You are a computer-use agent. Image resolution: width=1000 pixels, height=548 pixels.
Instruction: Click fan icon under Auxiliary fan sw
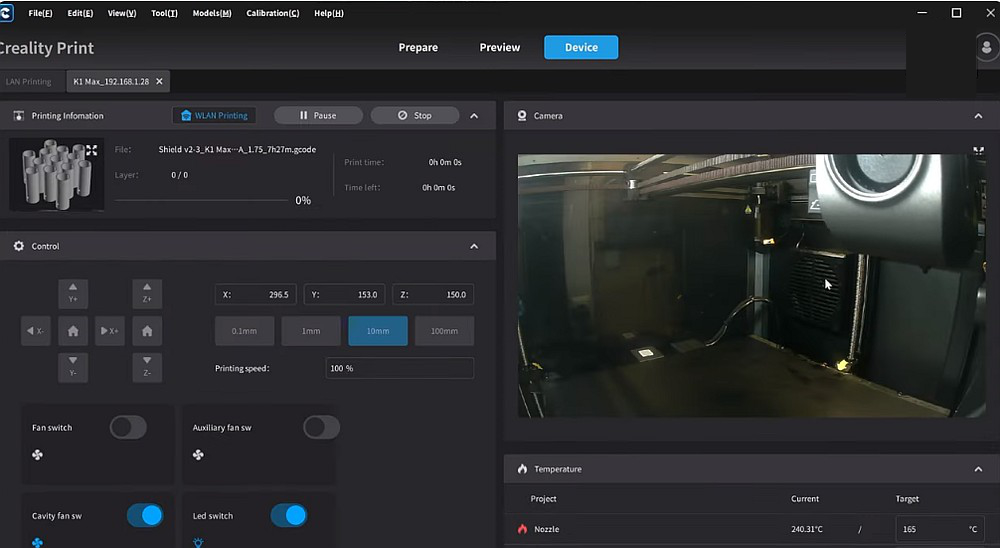198,455
